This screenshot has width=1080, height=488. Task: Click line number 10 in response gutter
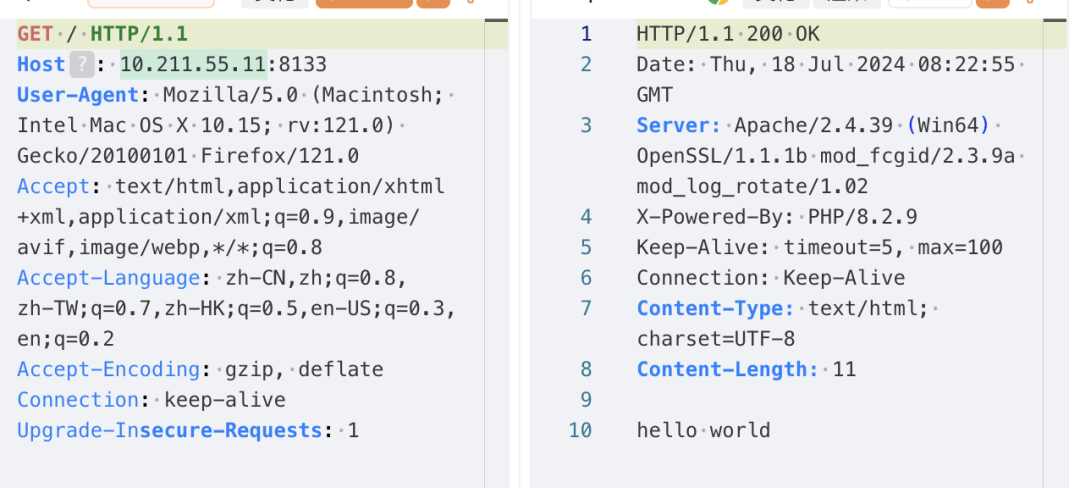580,430
